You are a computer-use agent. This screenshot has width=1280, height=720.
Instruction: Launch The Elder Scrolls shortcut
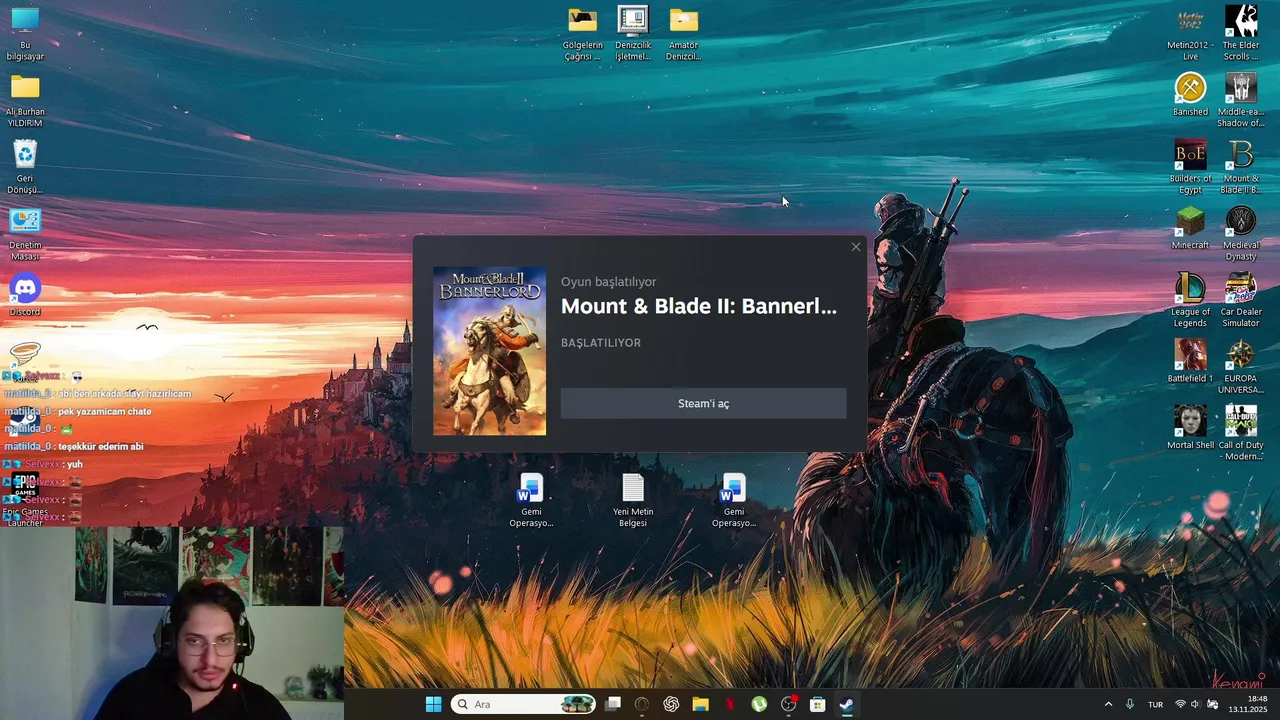click(x=1241, y=34)
